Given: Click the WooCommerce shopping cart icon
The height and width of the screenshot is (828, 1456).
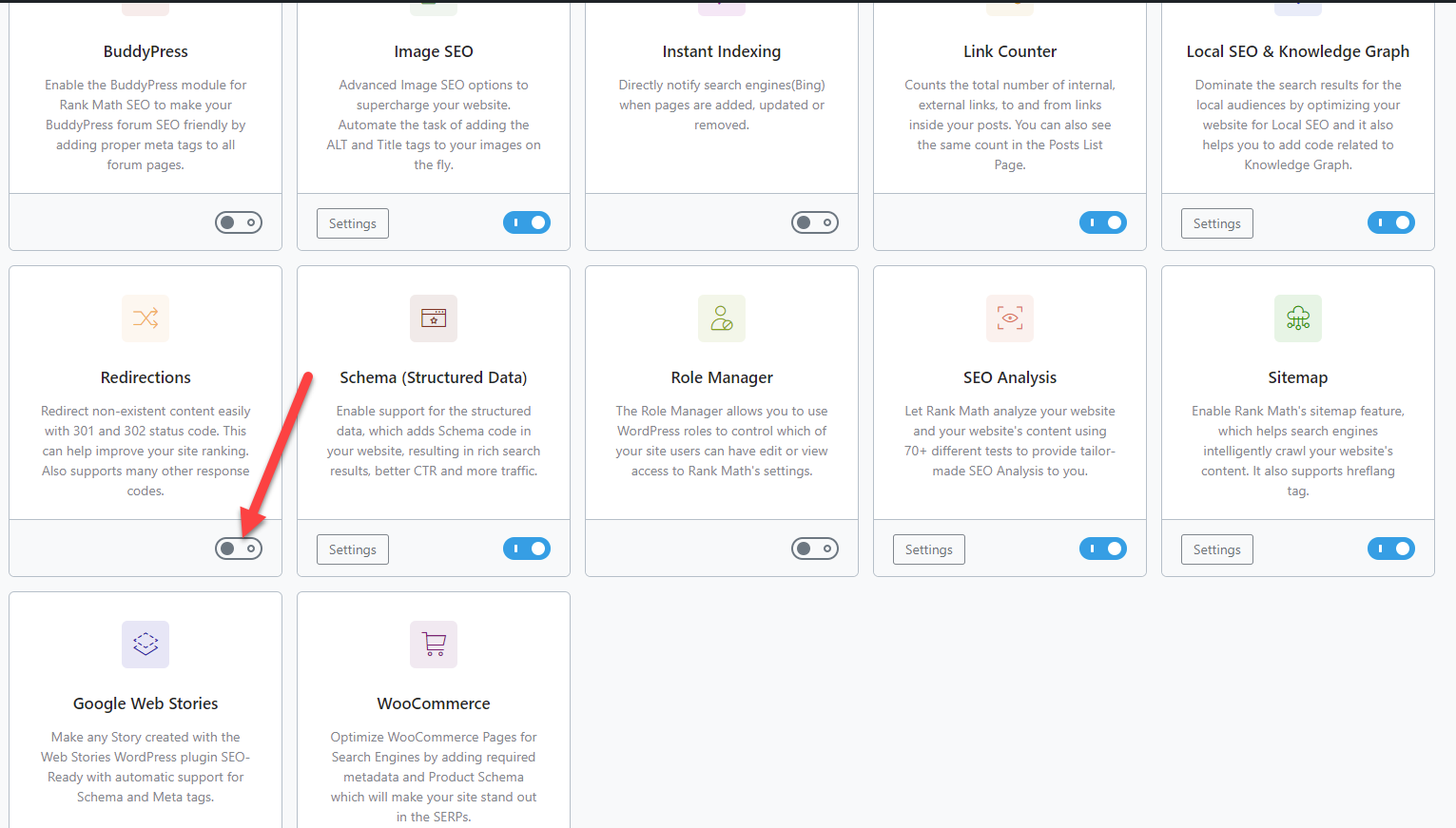Looking at the screenshot, I should click(434, 645).
